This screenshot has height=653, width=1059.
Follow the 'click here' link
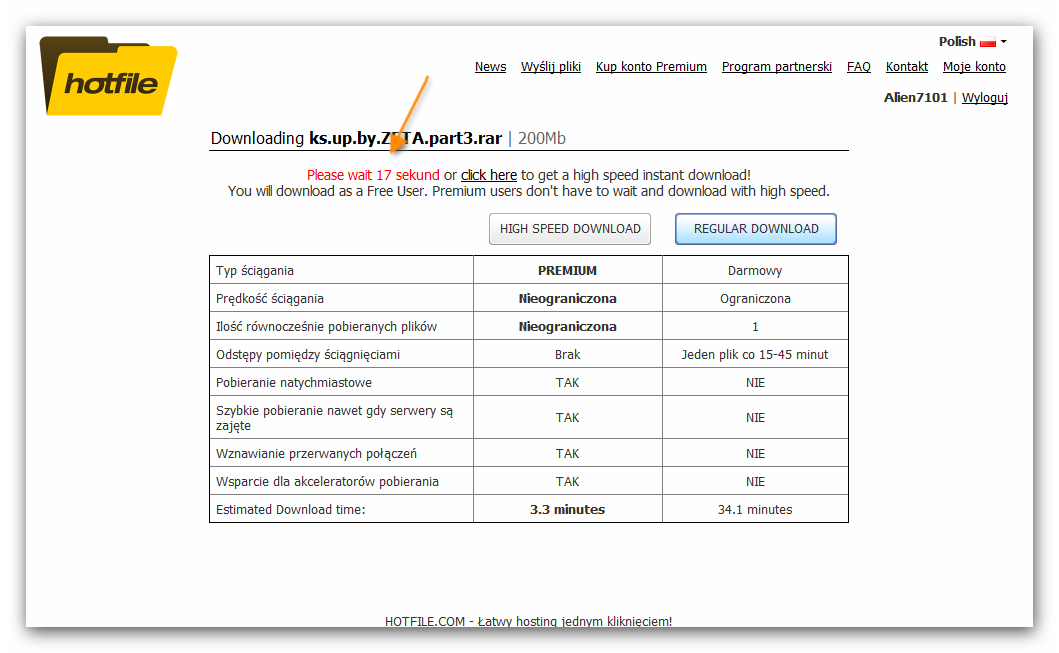pos(489,175)
